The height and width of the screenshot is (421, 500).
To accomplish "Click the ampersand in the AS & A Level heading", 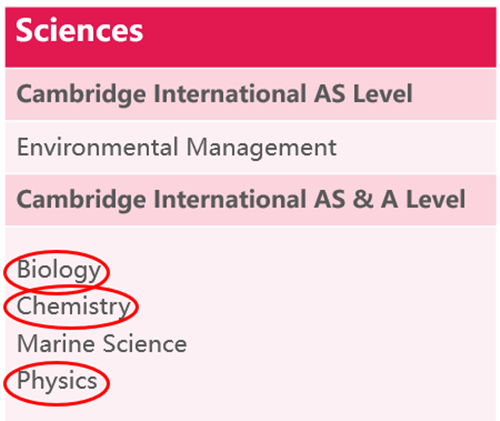I will tap(363, 199).
